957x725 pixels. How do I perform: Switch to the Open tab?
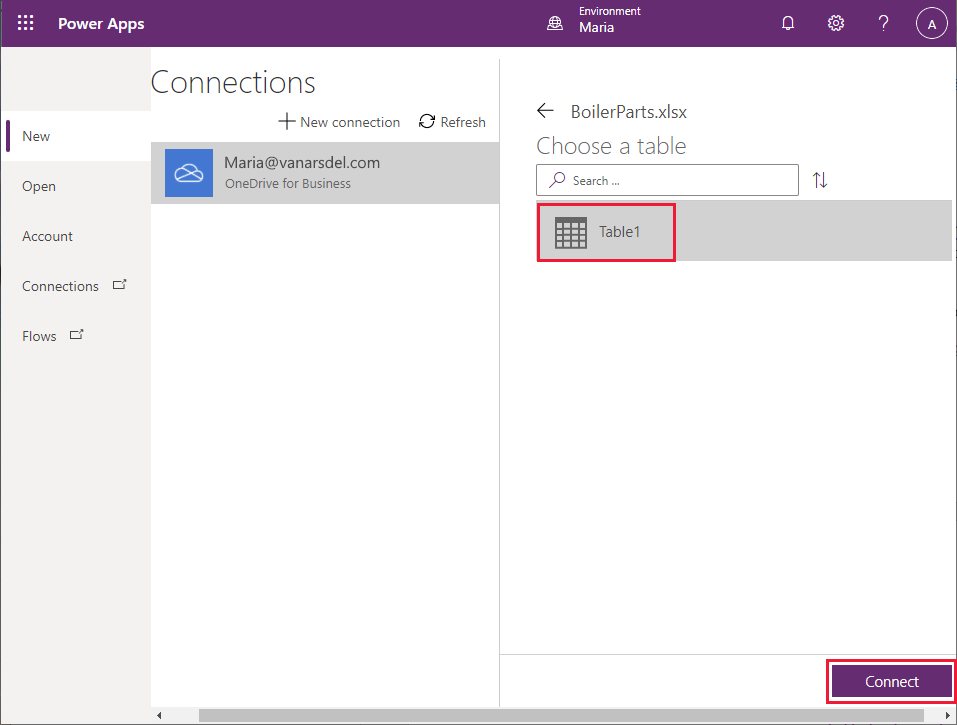pos(38,186)
